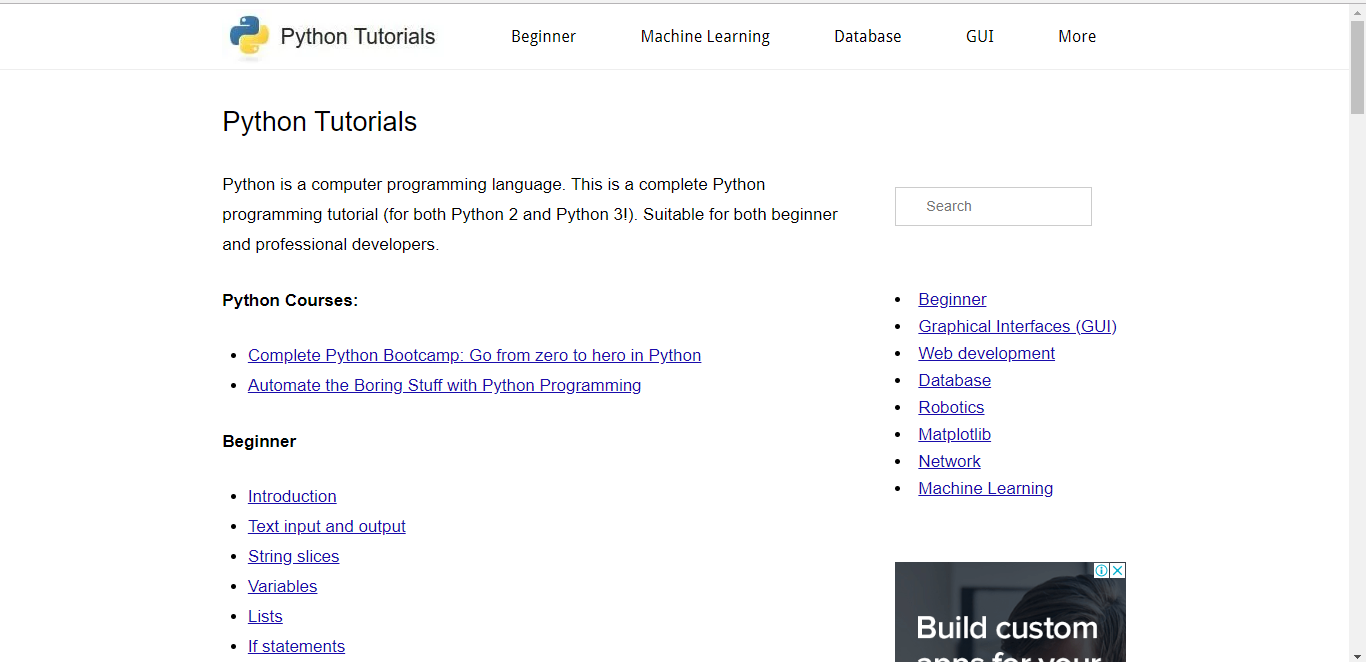Image resolution: width=1366 pixels, height=662 pixels.
Task: Go to the Introduction tutorial link
Action: [x=292, y=496]
